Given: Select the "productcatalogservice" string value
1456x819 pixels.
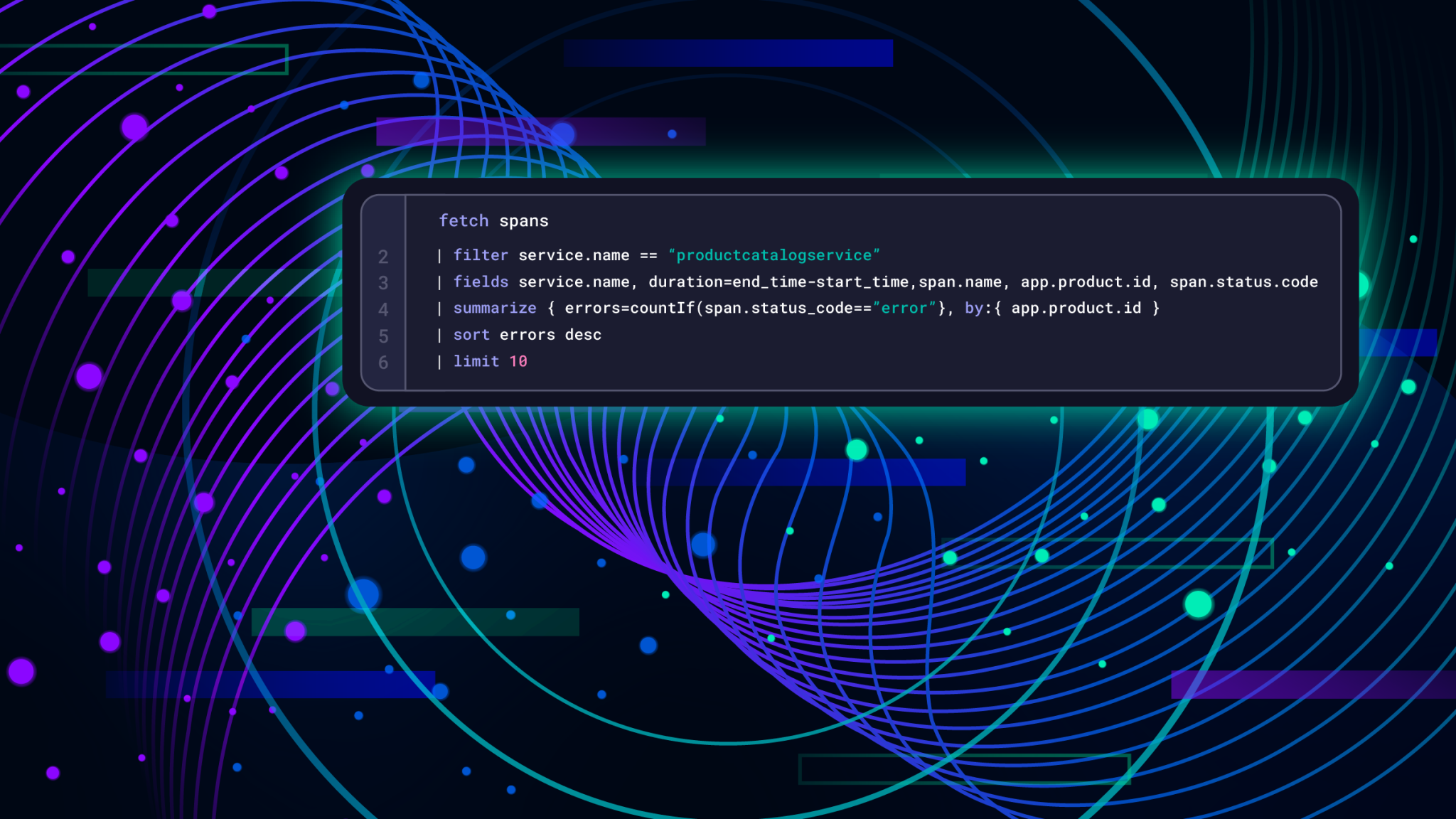Looking at the screenshot, I should 774,255.
